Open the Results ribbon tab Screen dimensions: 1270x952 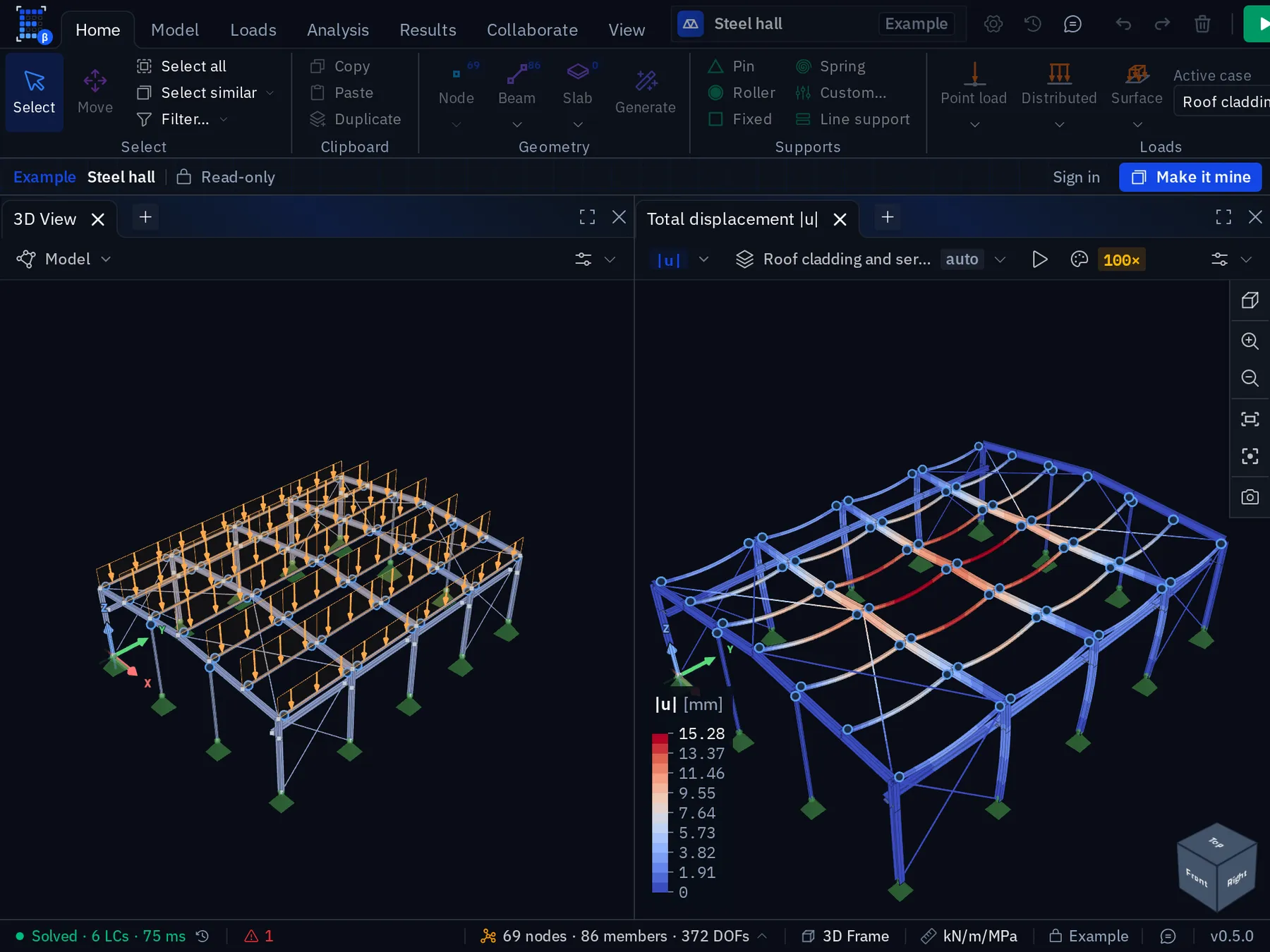tap(428, 30)
